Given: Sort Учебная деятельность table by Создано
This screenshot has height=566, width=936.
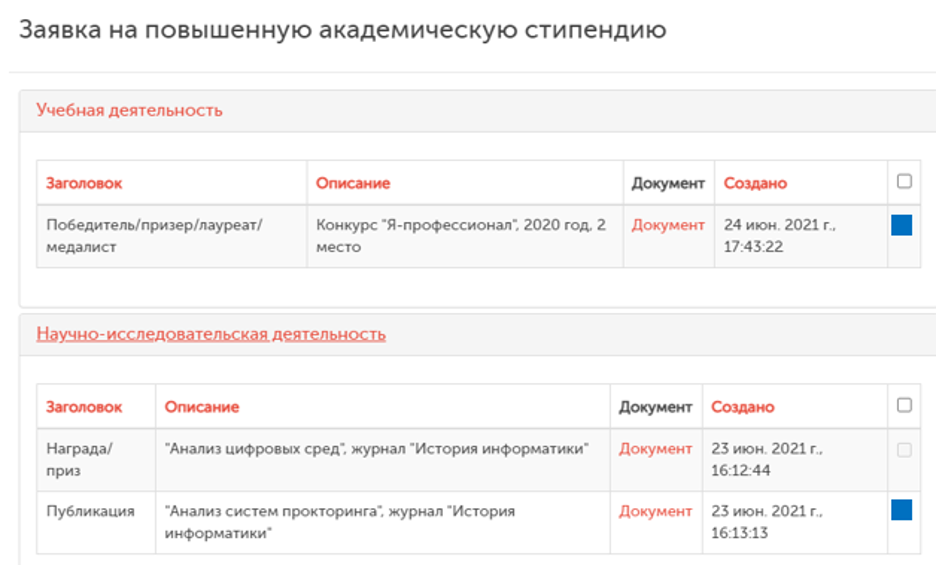Looking at the screenshot, I should (x=755, y=183).
